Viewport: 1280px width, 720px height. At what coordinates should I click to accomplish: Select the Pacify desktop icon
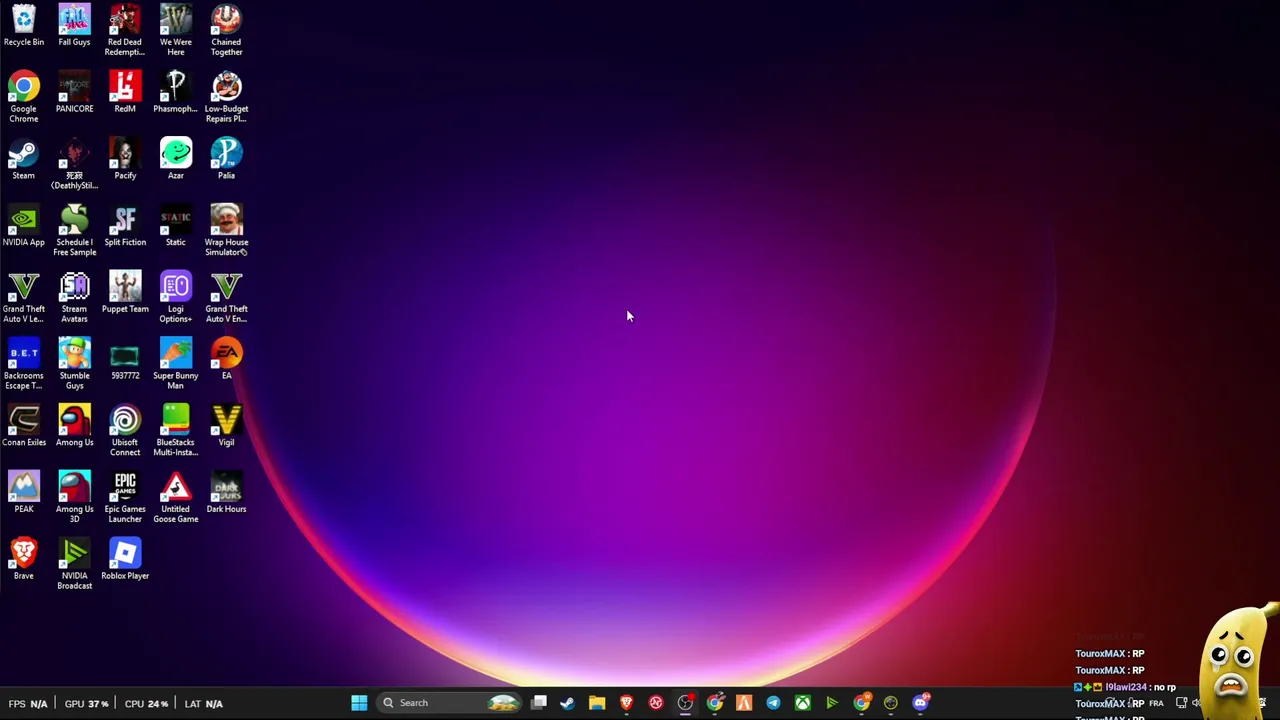pyautogui.click(x=125, y=160)
